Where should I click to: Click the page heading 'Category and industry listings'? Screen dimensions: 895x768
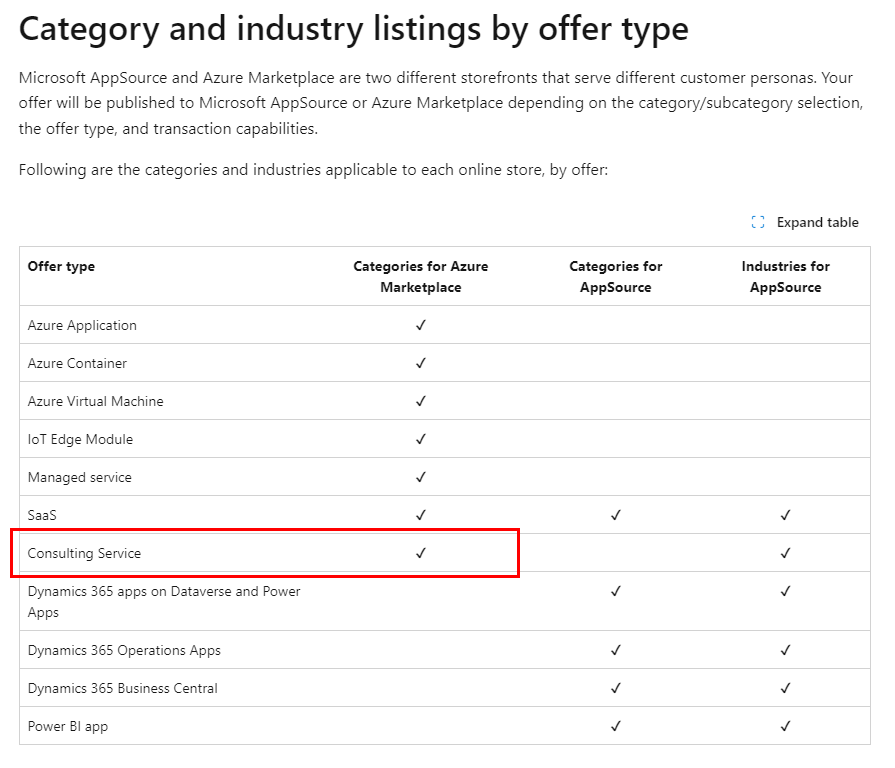pos(354,30)
